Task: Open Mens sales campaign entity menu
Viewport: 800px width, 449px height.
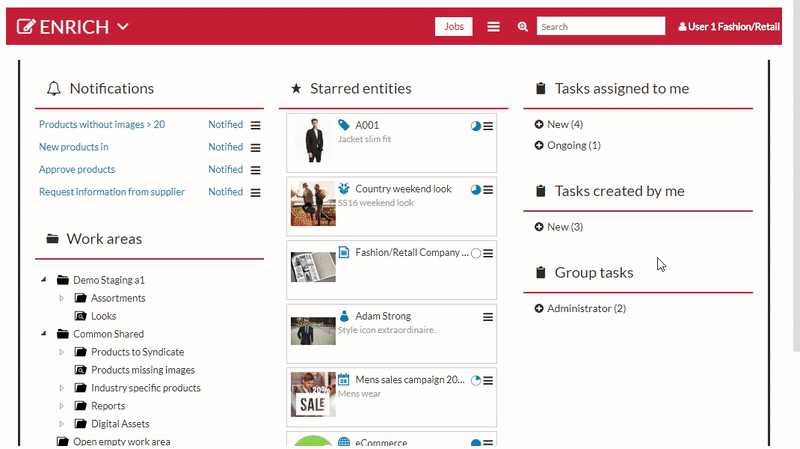Action: click(x=488, y=381)
